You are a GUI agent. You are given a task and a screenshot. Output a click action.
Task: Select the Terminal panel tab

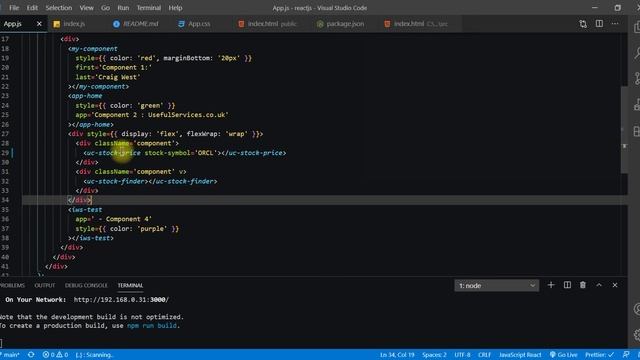click(130, 286)
